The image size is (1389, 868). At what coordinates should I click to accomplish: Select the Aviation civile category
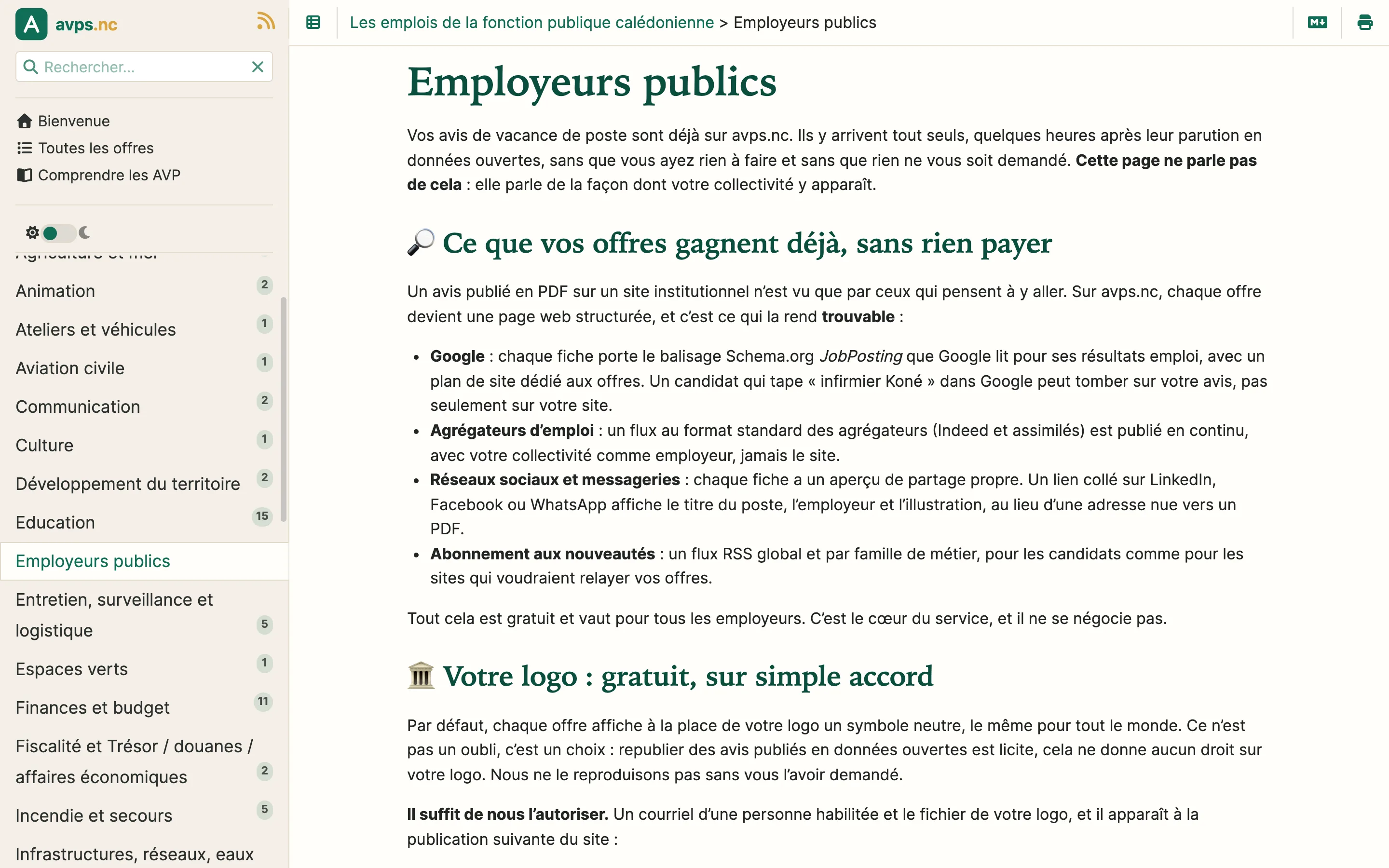click(144, 368)
